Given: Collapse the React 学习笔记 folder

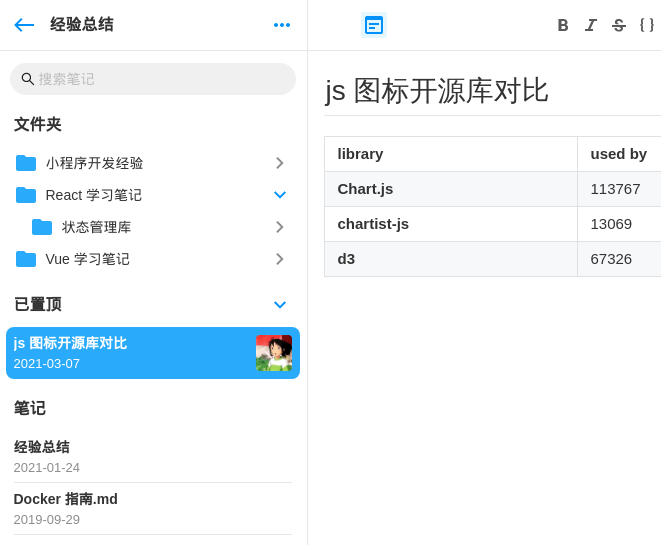Looking at the screenshot, I should pos(280,195).
